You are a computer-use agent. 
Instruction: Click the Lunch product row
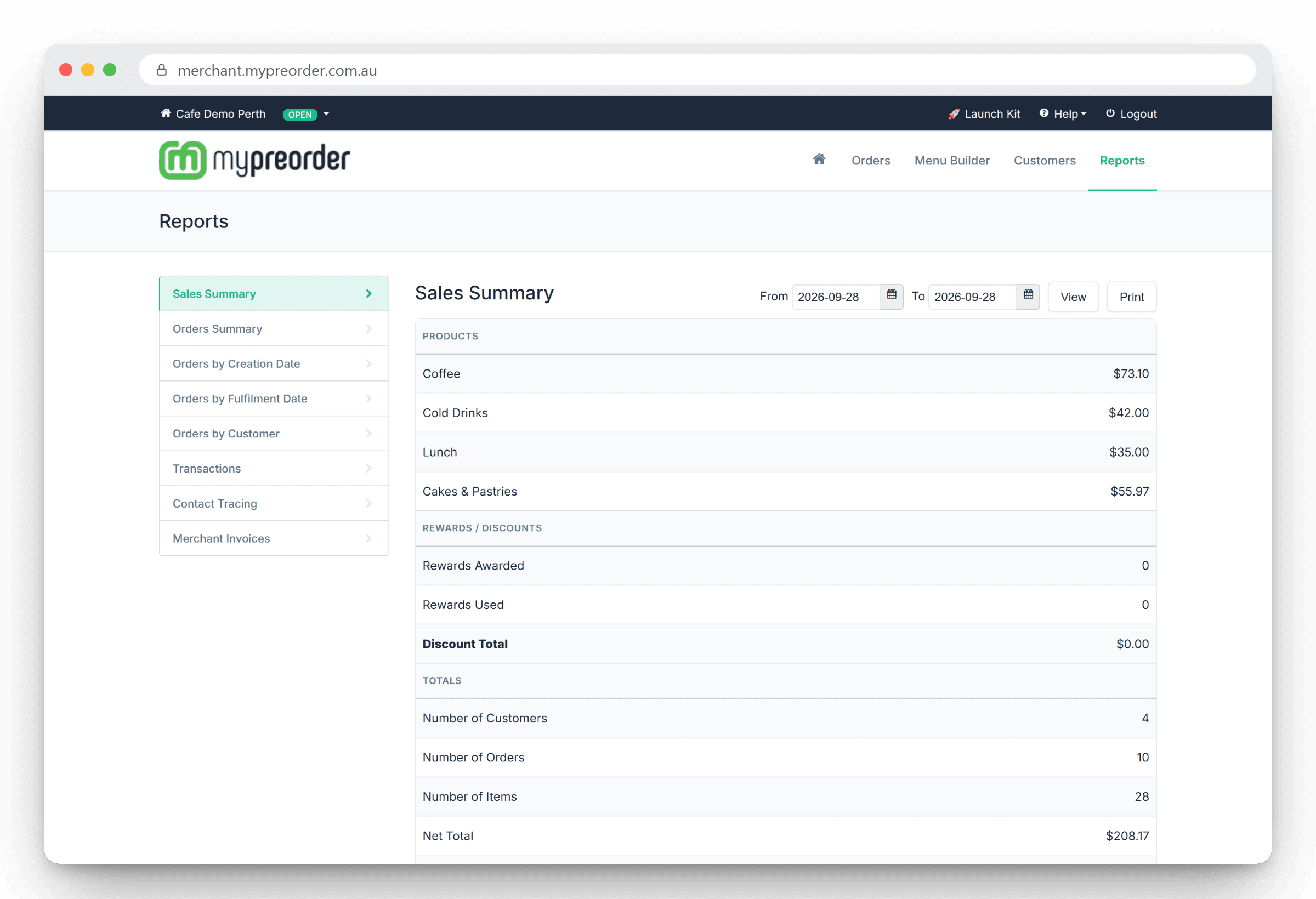point(785,452)
